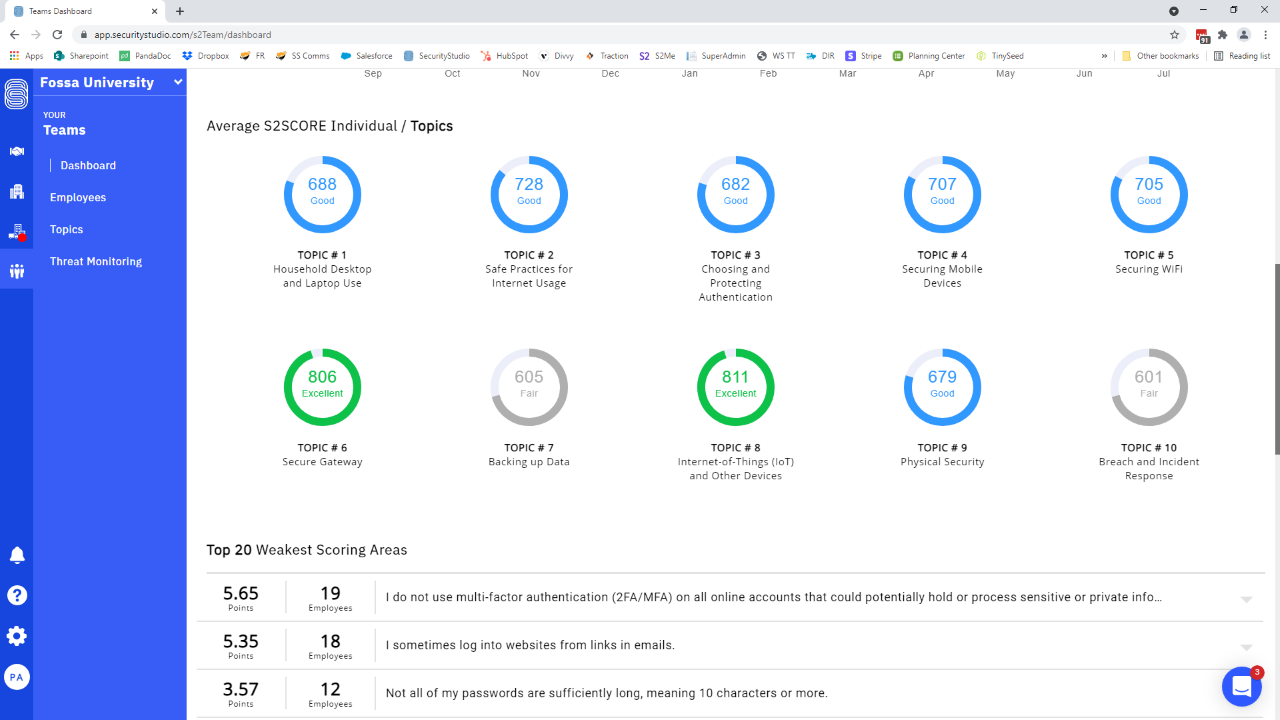Viewport: 1280px width, 720px height.
Task: Open the help question-mark icon
Action: [16, 595]
